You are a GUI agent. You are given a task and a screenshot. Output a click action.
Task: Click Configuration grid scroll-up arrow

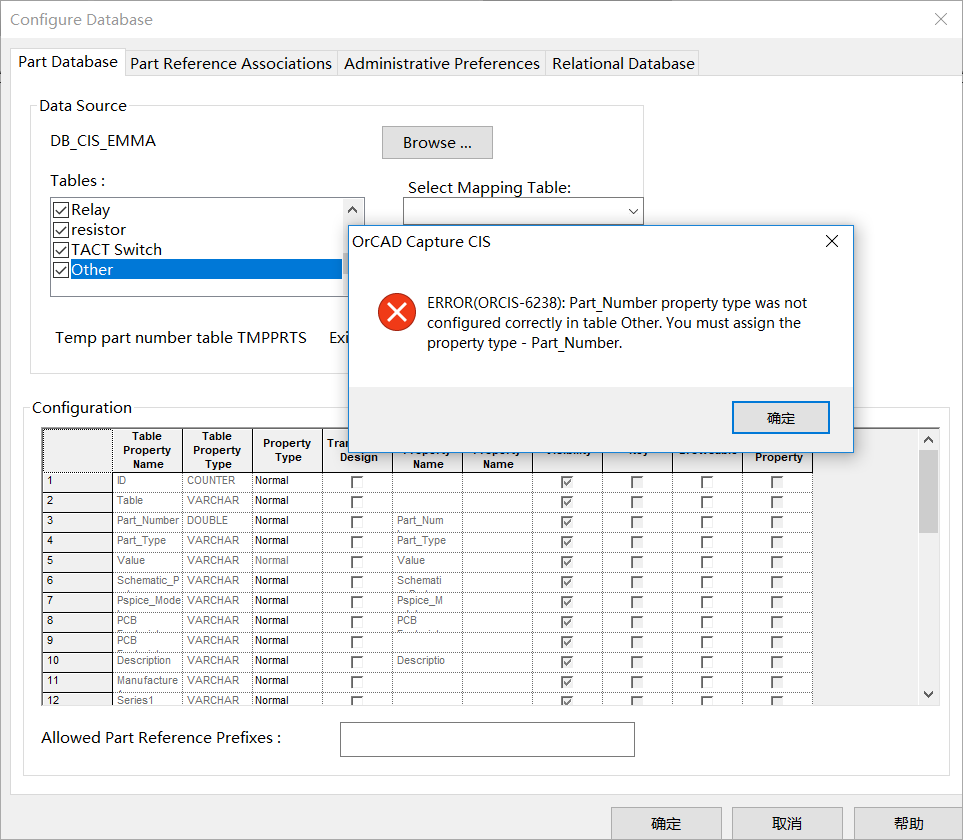929,440
